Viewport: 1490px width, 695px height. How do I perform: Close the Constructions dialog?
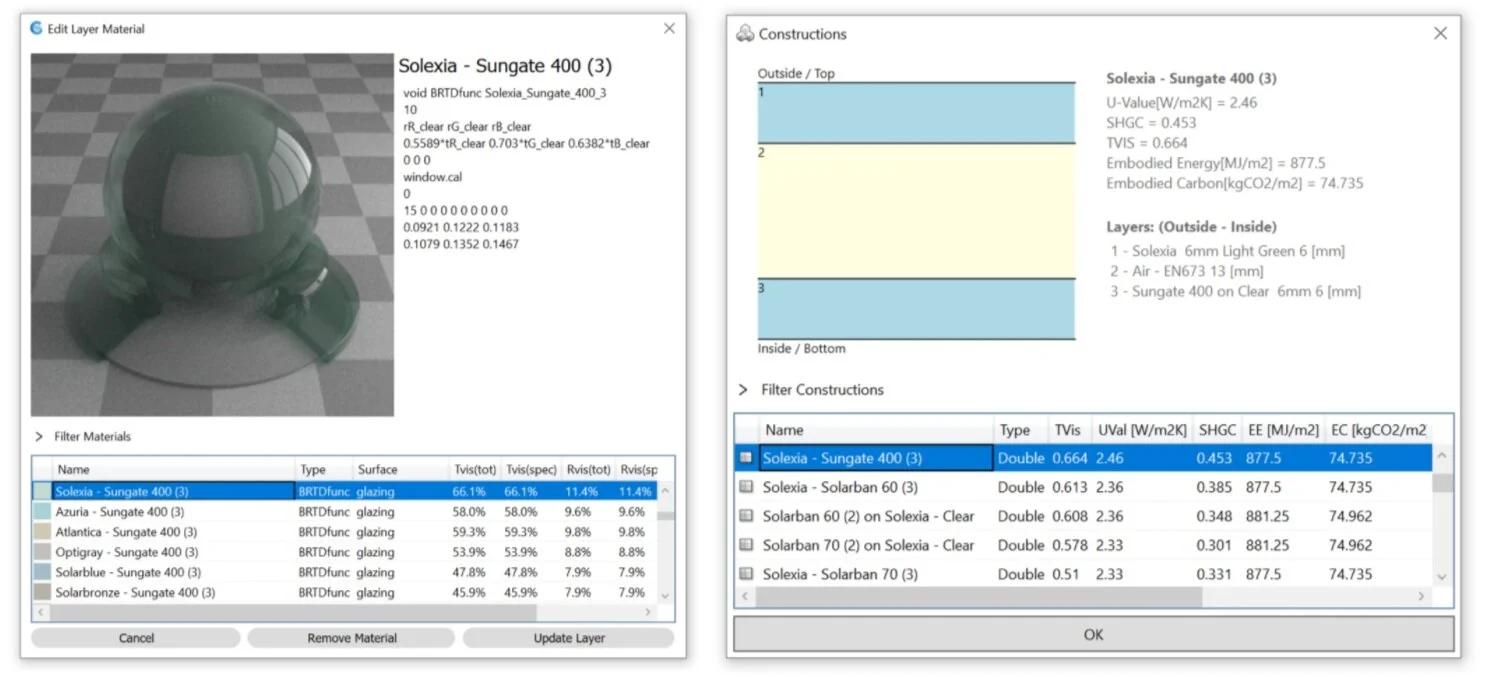click(1440, 34)
